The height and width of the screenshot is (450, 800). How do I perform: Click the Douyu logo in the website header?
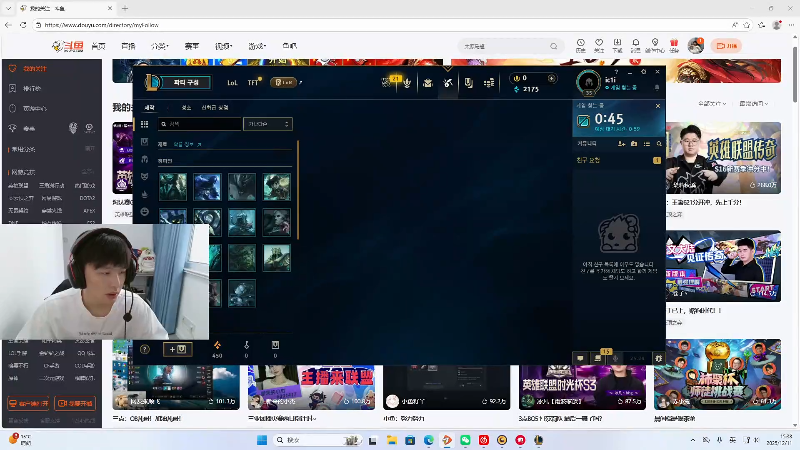(68, 46)
